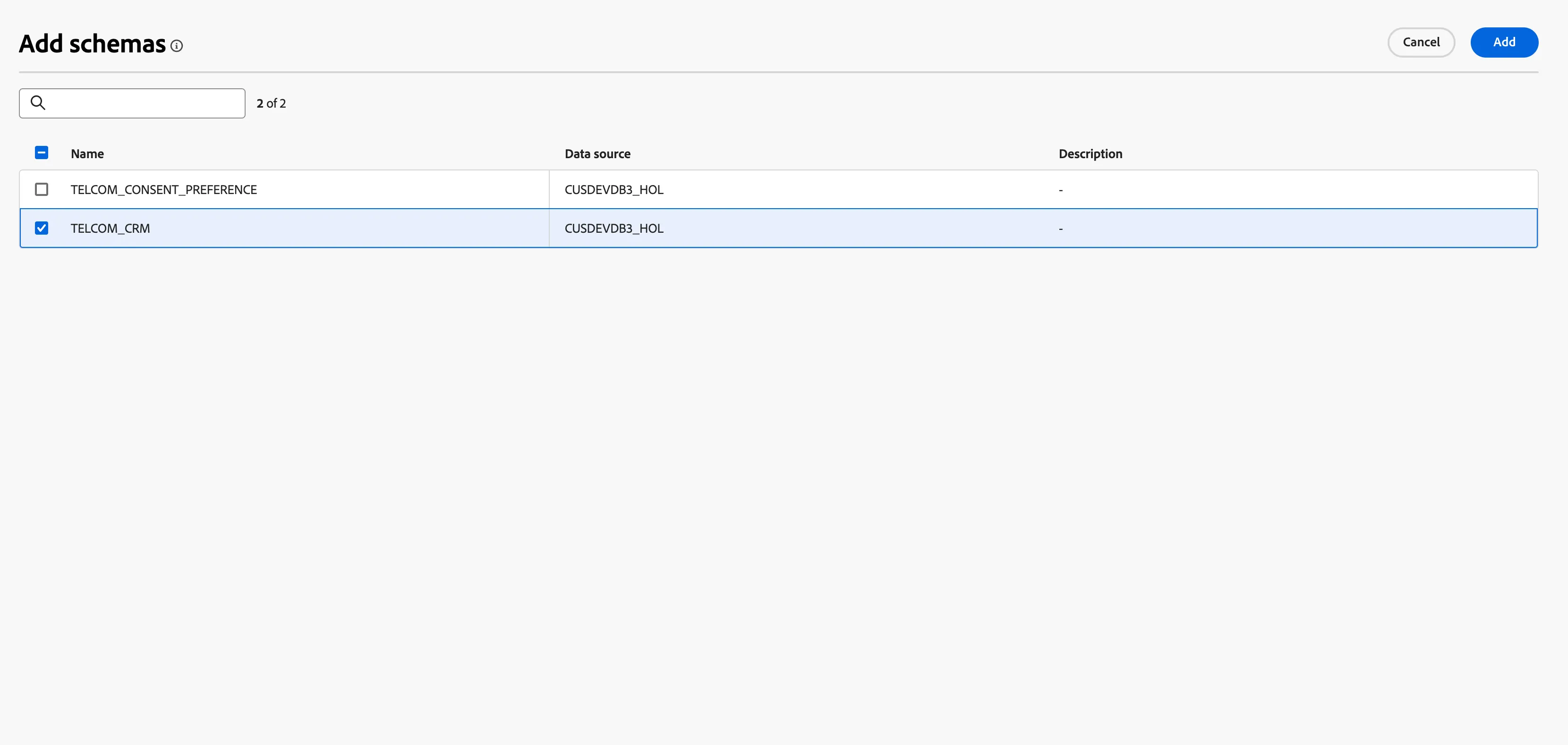Click the Description column header
1568x745 pixels.
(x=1090, y=154)
